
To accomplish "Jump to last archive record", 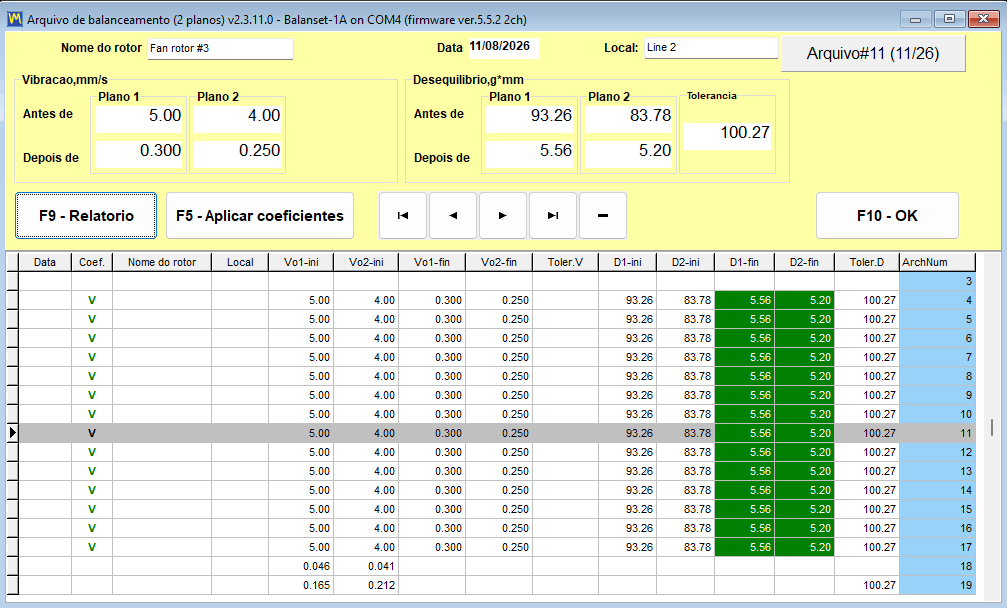I will tap(553, 216).
